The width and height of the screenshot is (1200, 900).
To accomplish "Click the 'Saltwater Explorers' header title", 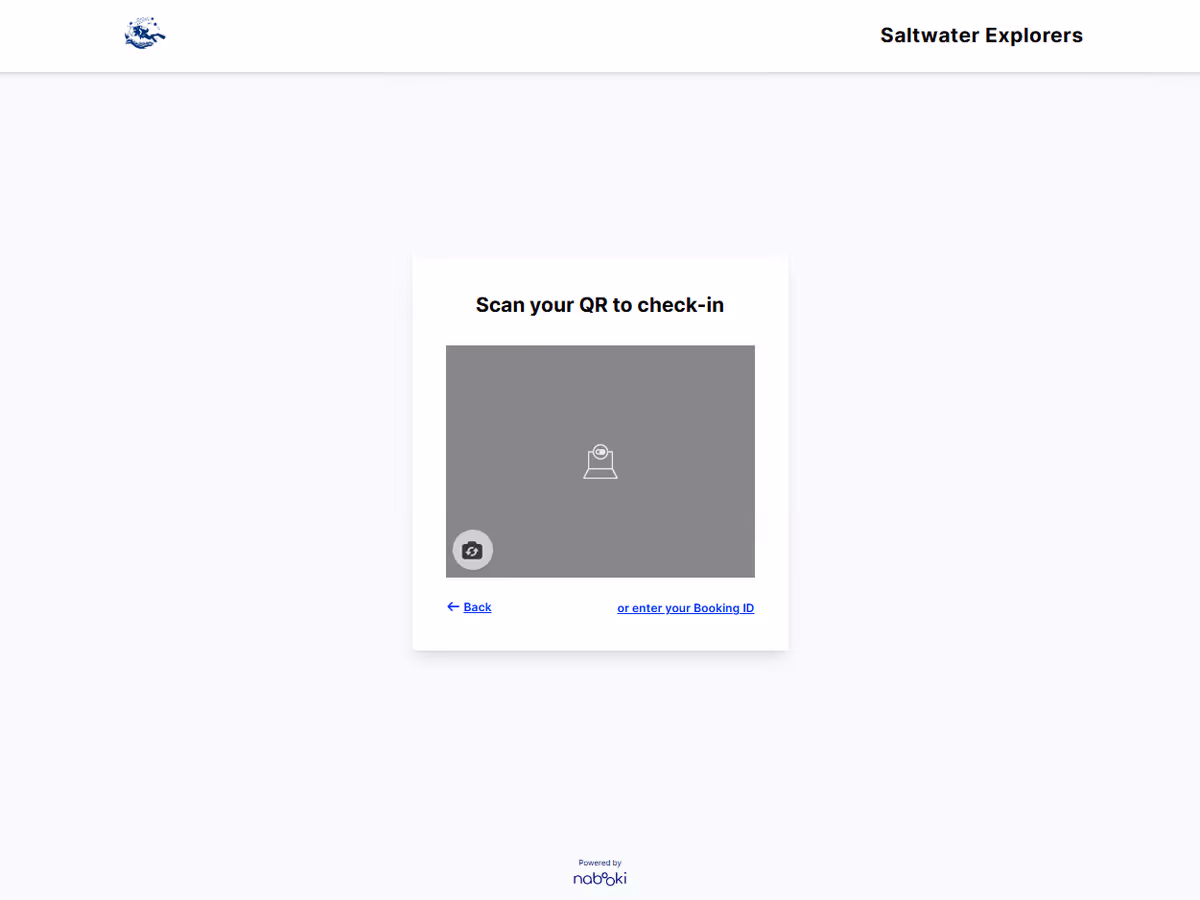I will pyautogui.click(x=981, y=35).
